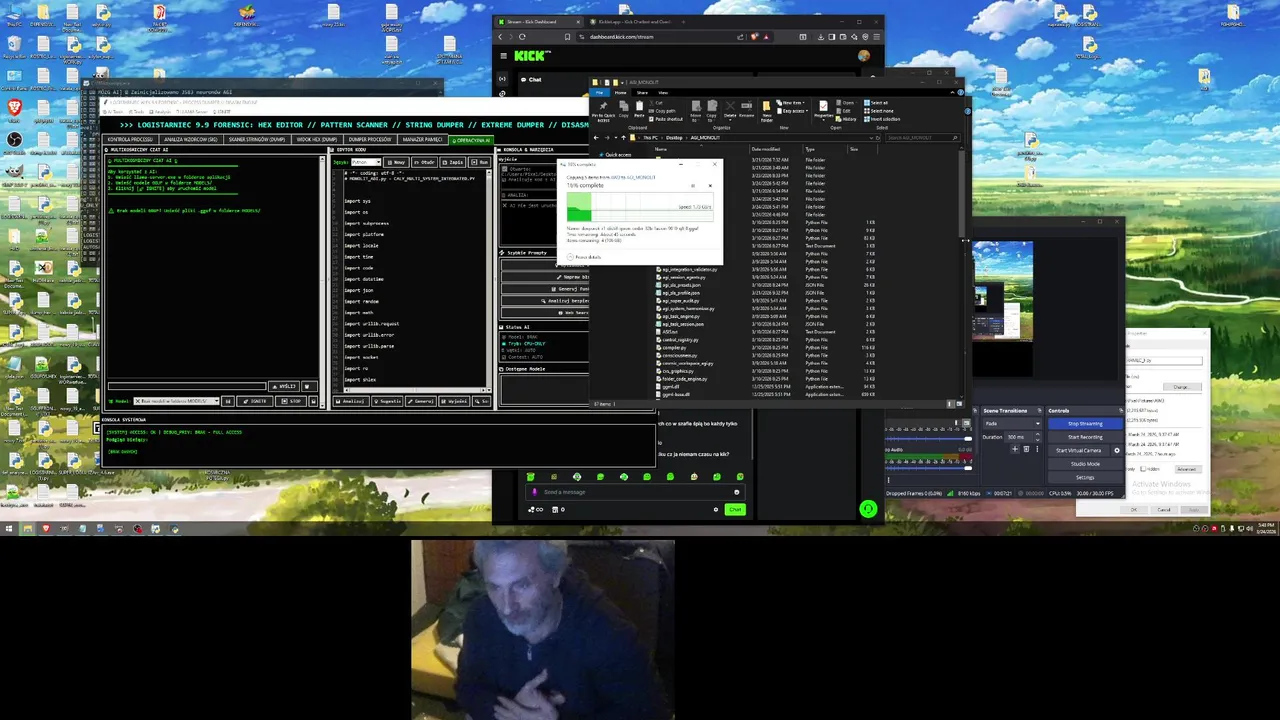Sort by Date modified column header
Viewport: 1280px width, 720px height.
click(x=765, y=149)
